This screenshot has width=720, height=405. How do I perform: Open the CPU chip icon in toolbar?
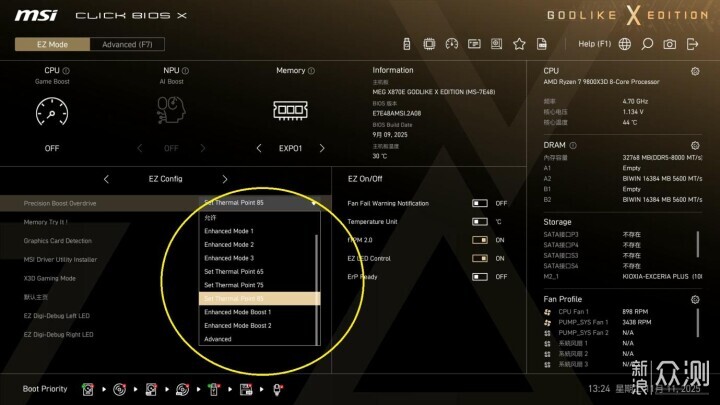coord(429,44)
